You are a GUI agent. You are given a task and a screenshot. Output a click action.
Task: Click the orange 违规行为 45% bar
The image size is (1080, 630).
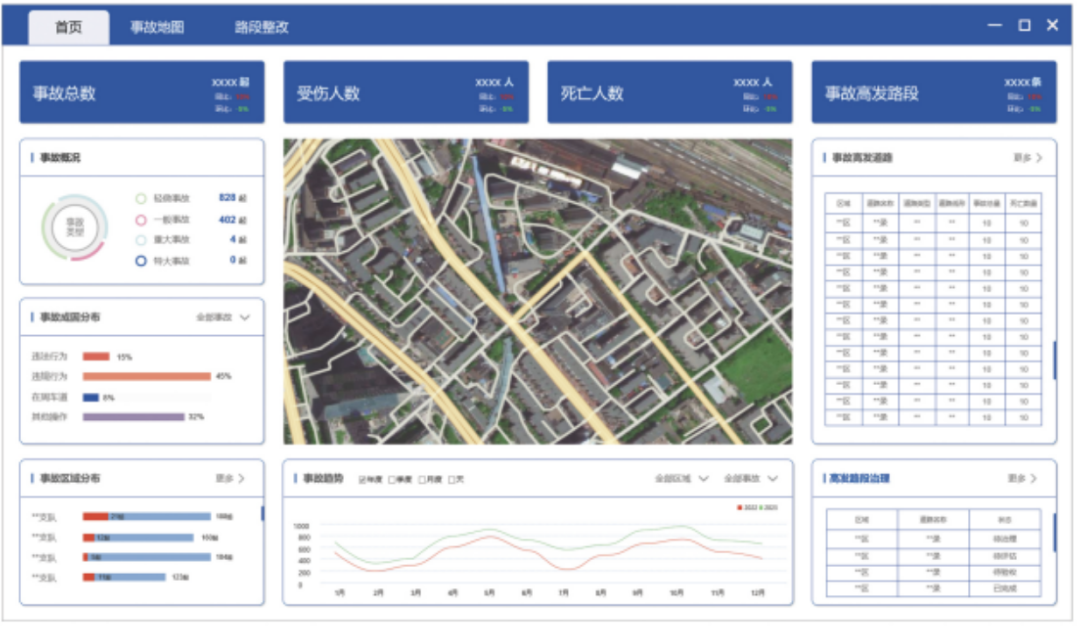[x=147, y=377]
